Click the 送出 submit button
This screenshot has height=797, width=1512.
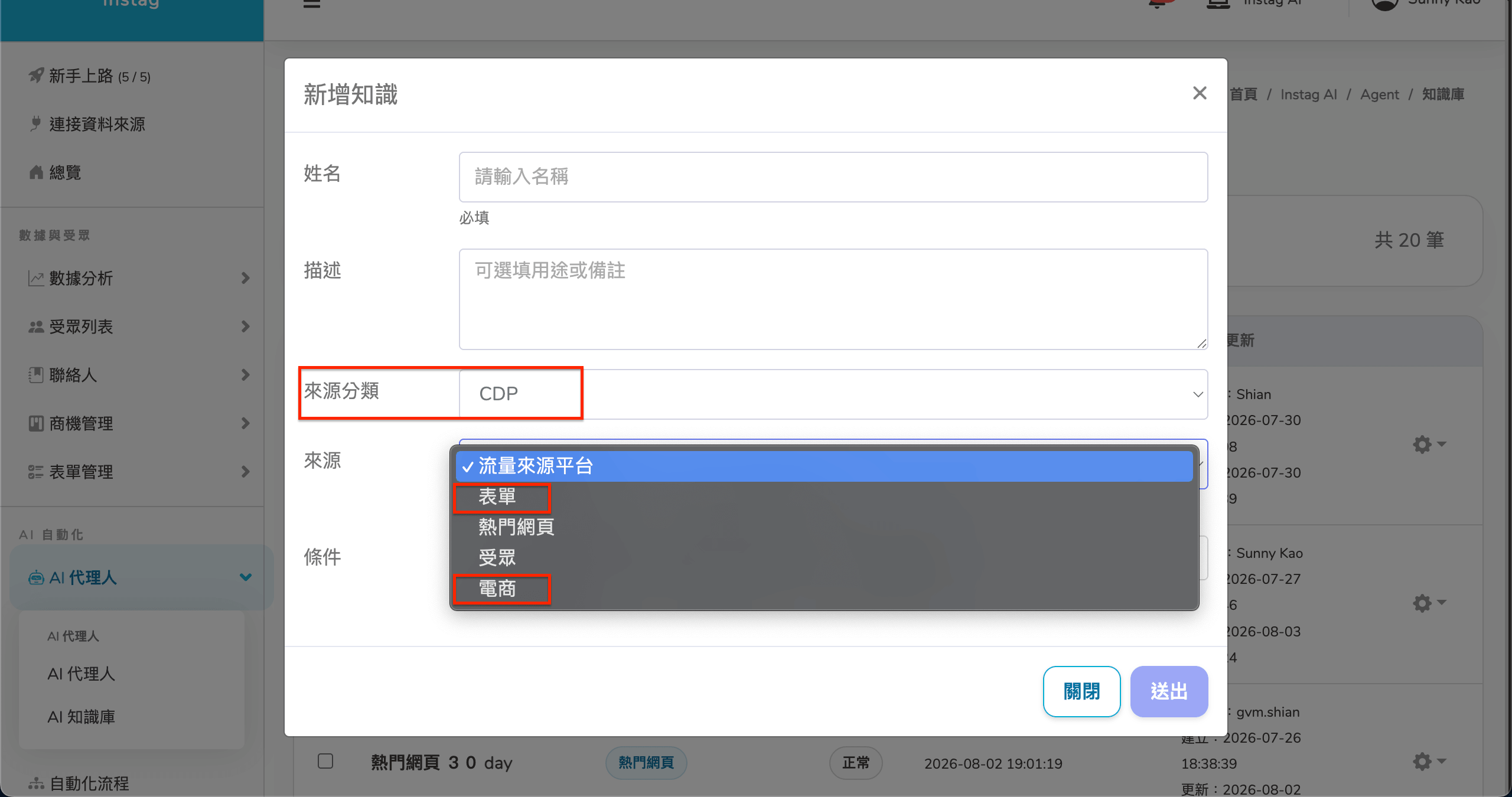coord(1169,691)
